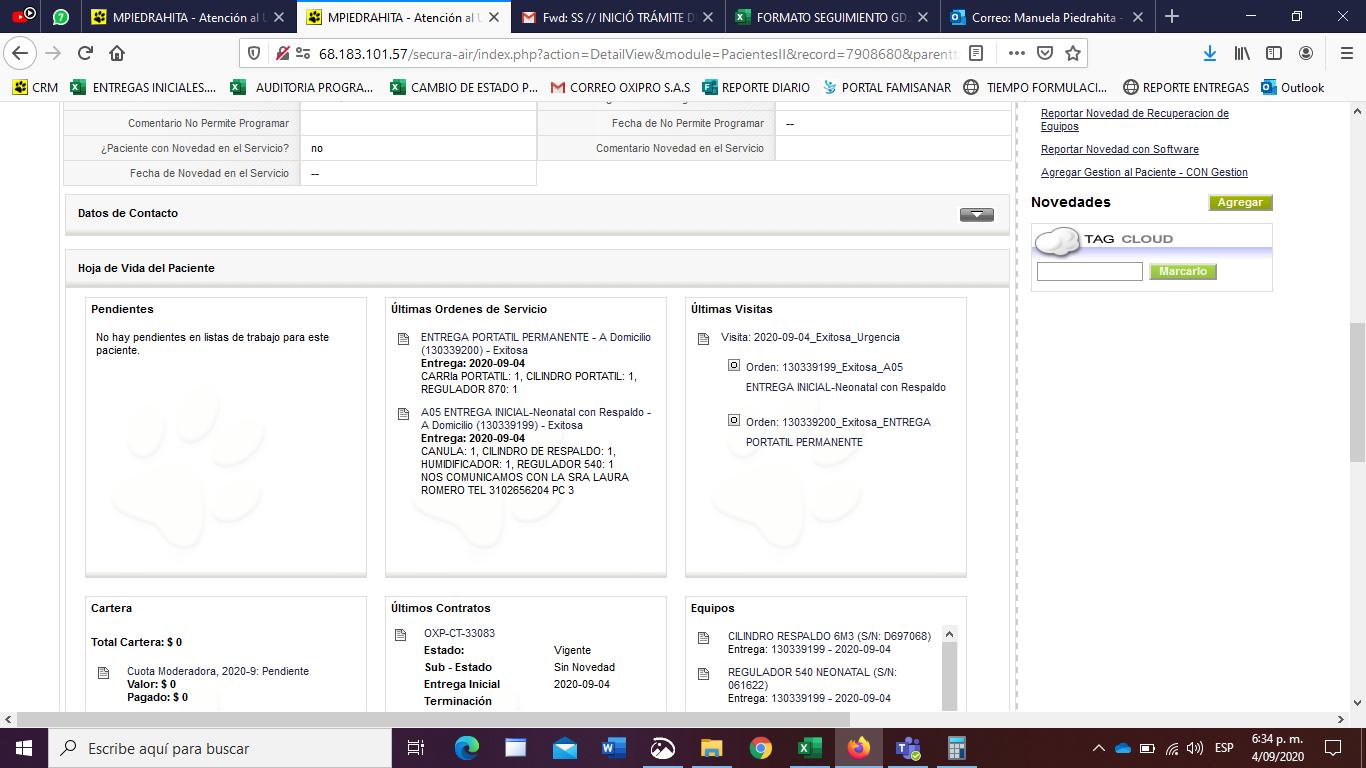Open document icon for CILINDRO RESPALDO 6M3

[703, 638]
